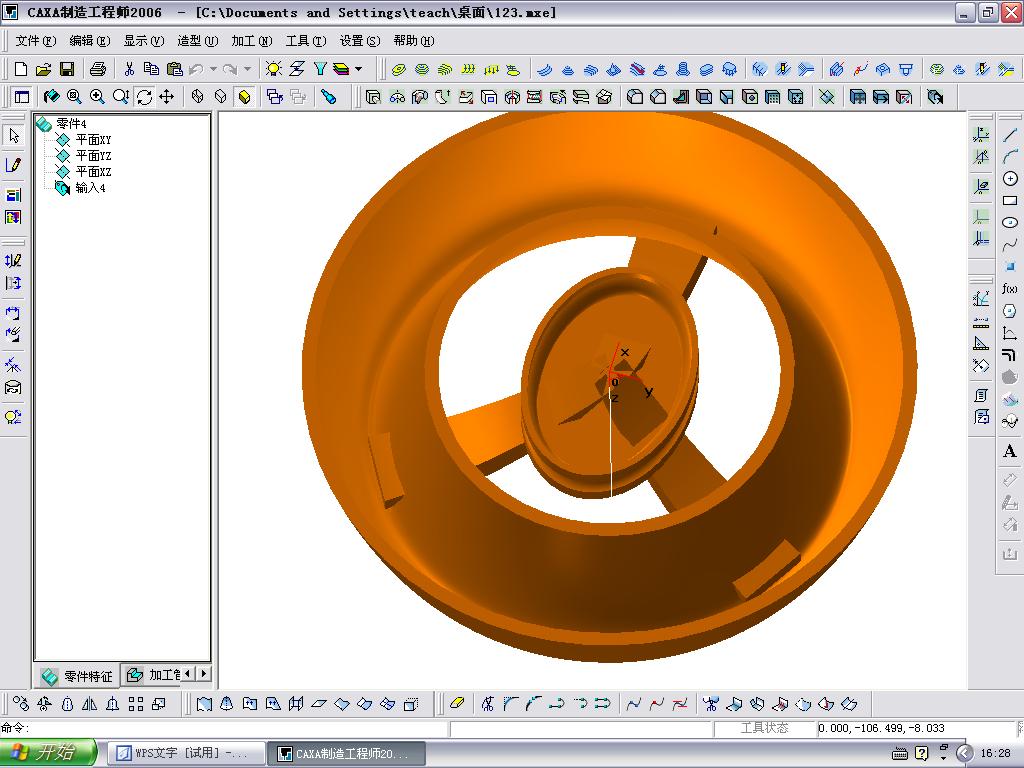Open the undo history dropdown arrow
The image size is (1024, 768).
tap(214, 69)
